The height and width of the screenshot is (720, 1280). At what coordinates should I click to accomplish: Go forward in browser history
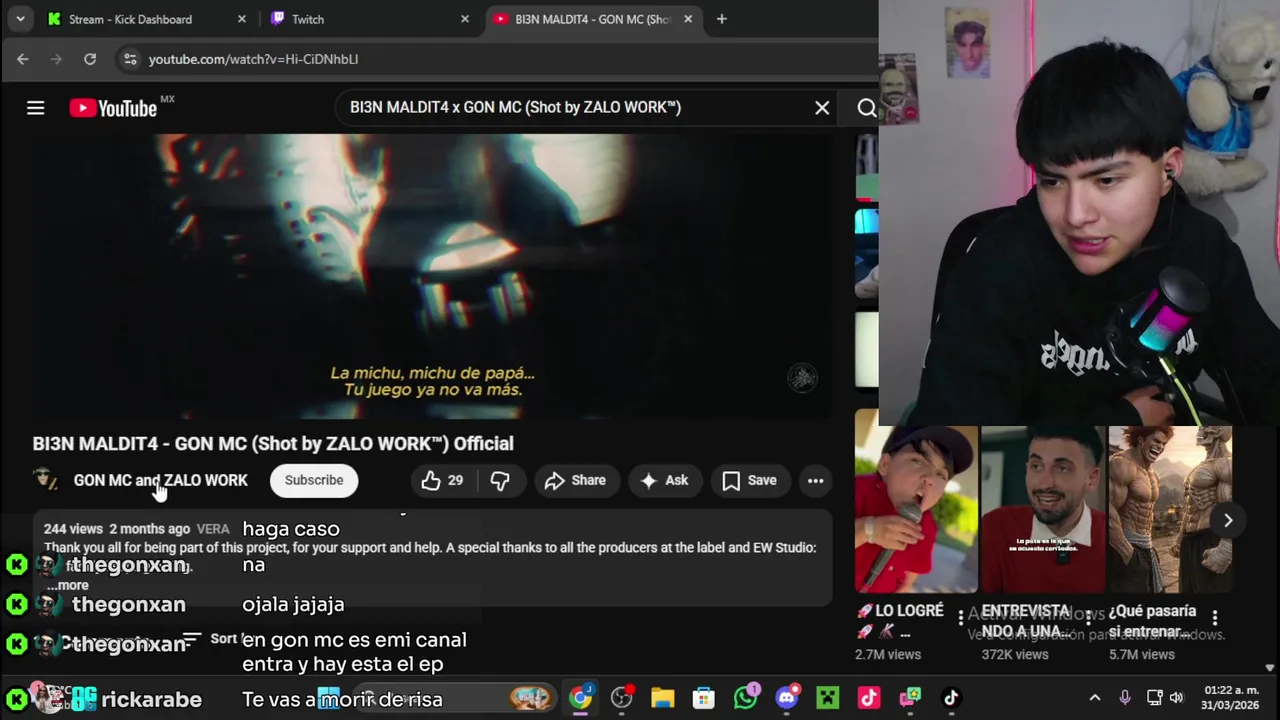click(57, 59)
